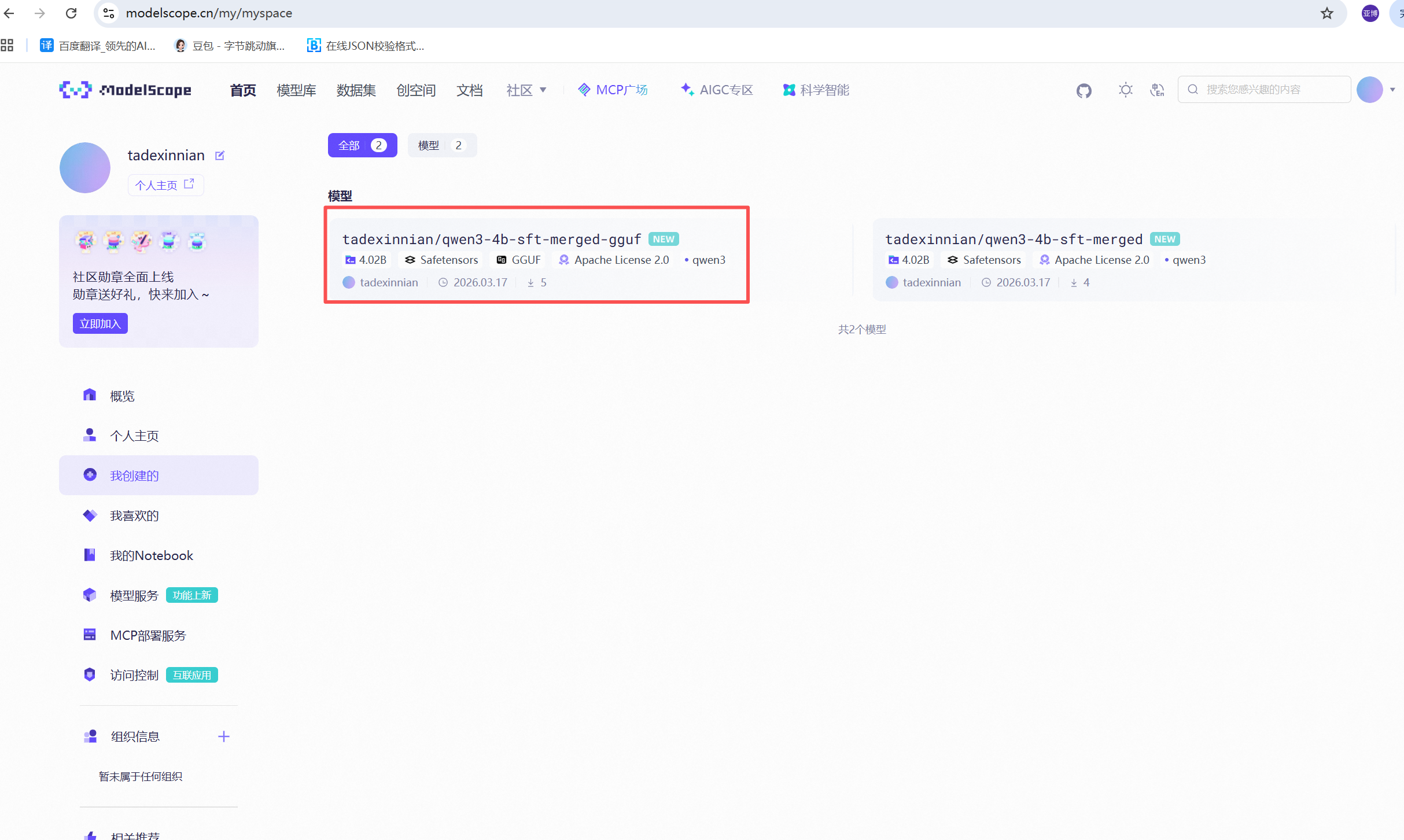Bookmark this page with the star icon
Screen dimensions: 1404x840
(1326, 13)
